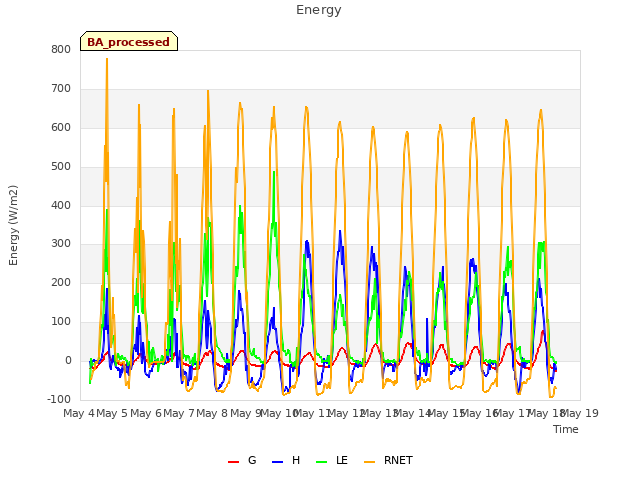This screenshot has height=480, width=640.
Task: Click the -100 y-axis tick label
Action: pos(59,399)
